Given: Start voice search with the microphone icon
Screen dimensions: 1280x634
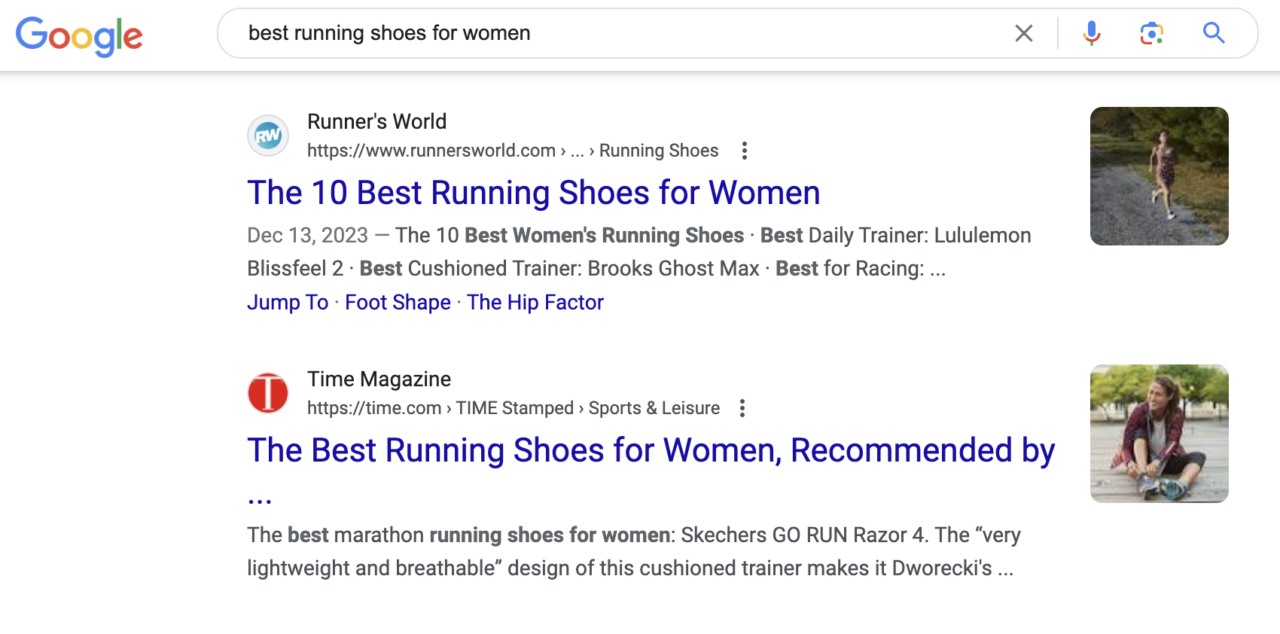Looking at the screenshot, I should (x=1092, y=34).
